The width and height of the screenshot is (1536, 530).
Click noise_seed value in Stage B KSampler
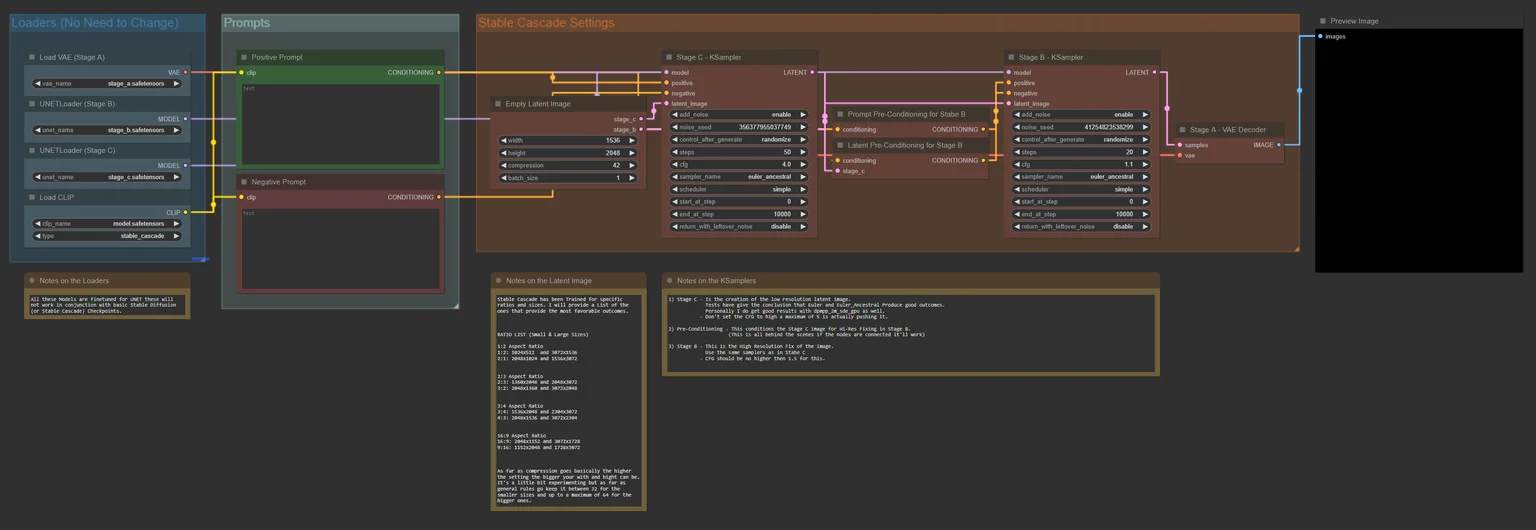point(1109,127)
